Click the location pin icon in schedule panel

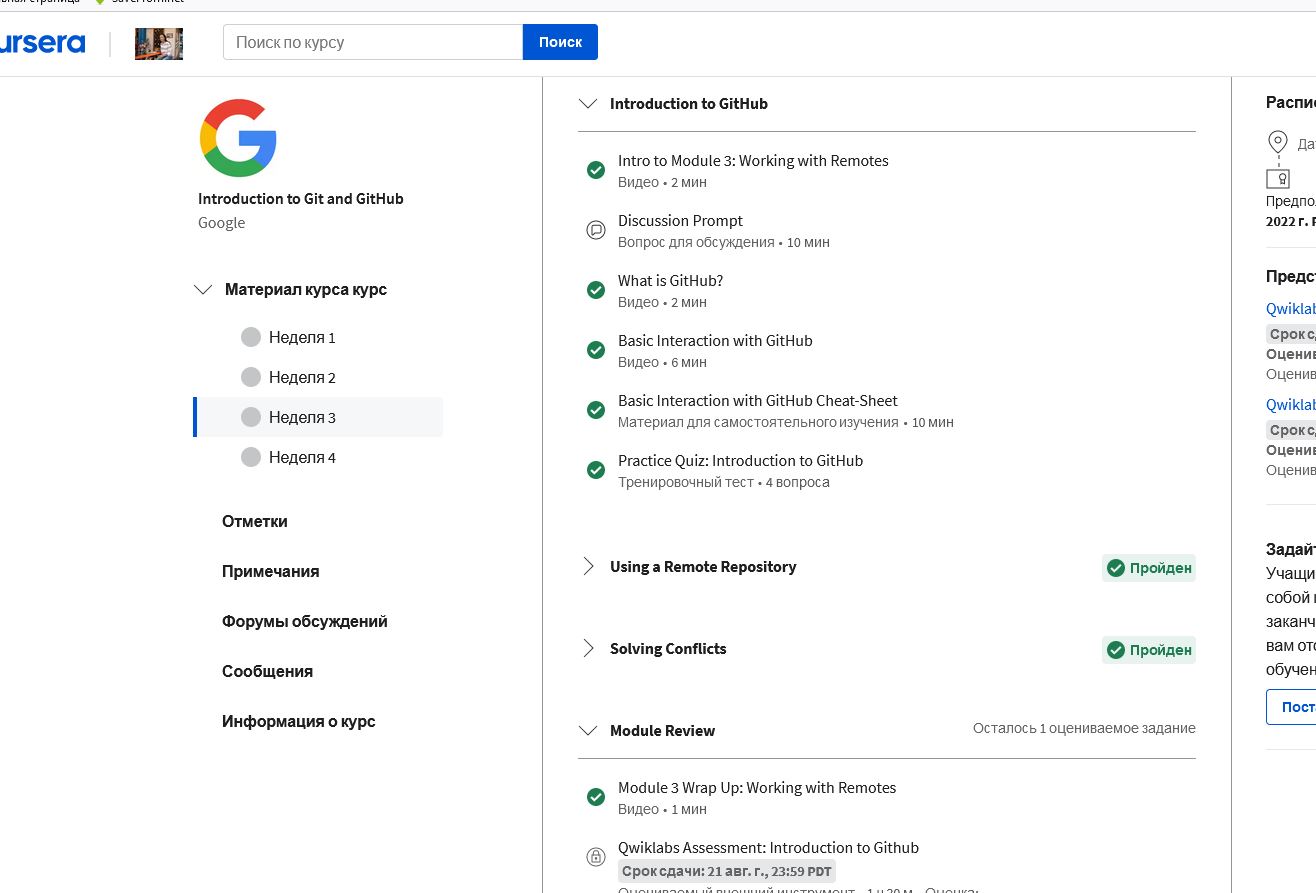pos(1278,142)
